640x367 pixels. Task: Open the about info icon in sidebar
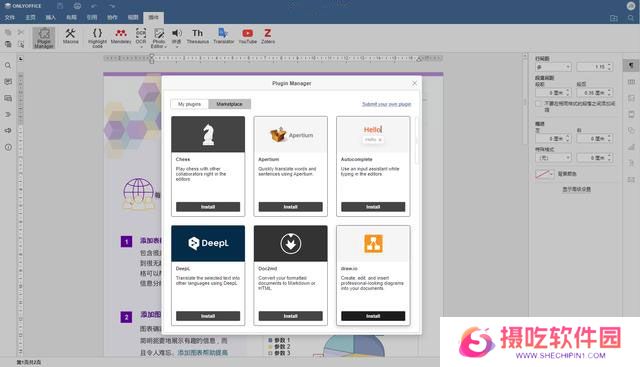click(8, 147)
